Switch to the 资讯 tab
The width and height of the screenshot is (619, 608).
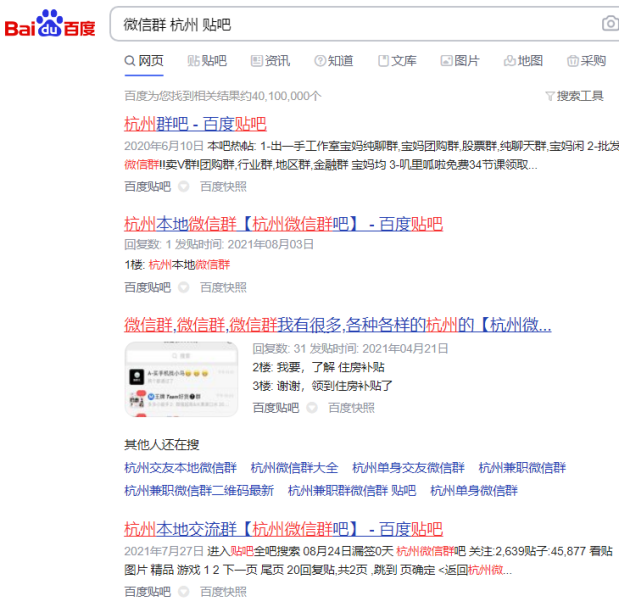[270, 61]
